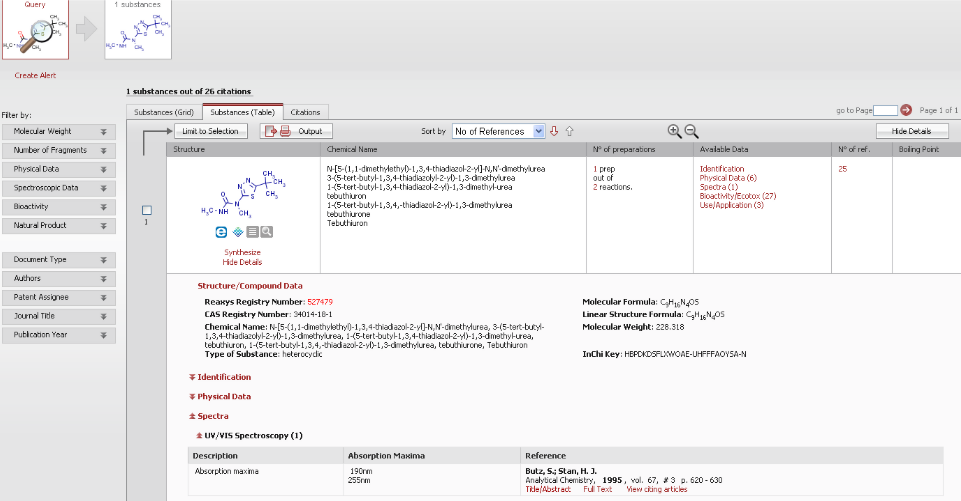Image resolution: width=961 pixels, height=501 pixels.
Task: Click the red go-to-page arrow button
Action: [x=906, y=110]
